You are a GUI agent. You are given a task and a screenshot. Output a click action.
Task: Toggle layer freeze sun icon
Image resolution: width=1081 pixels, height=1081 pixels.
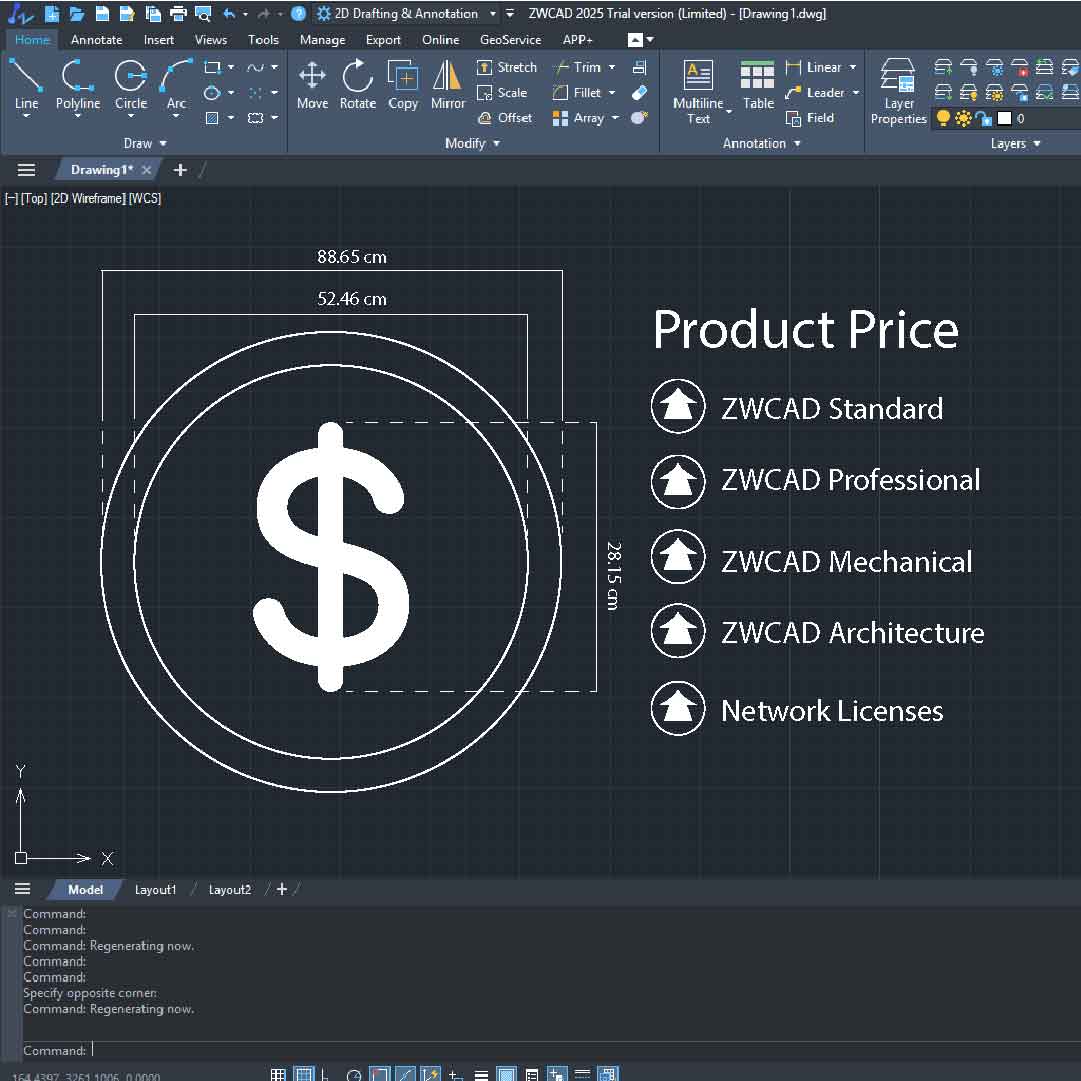[963, 118]
